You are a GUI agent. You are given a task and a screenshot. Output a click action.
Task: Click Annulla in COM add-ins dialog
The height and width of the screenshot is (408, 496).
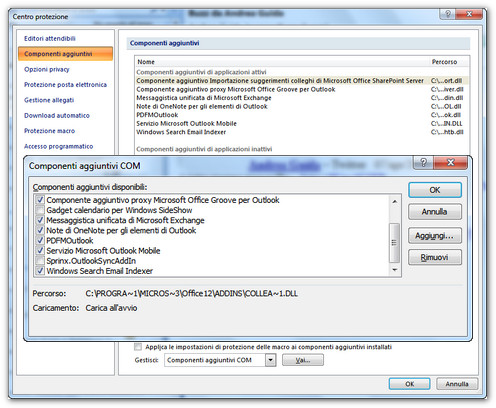point(435,212)
